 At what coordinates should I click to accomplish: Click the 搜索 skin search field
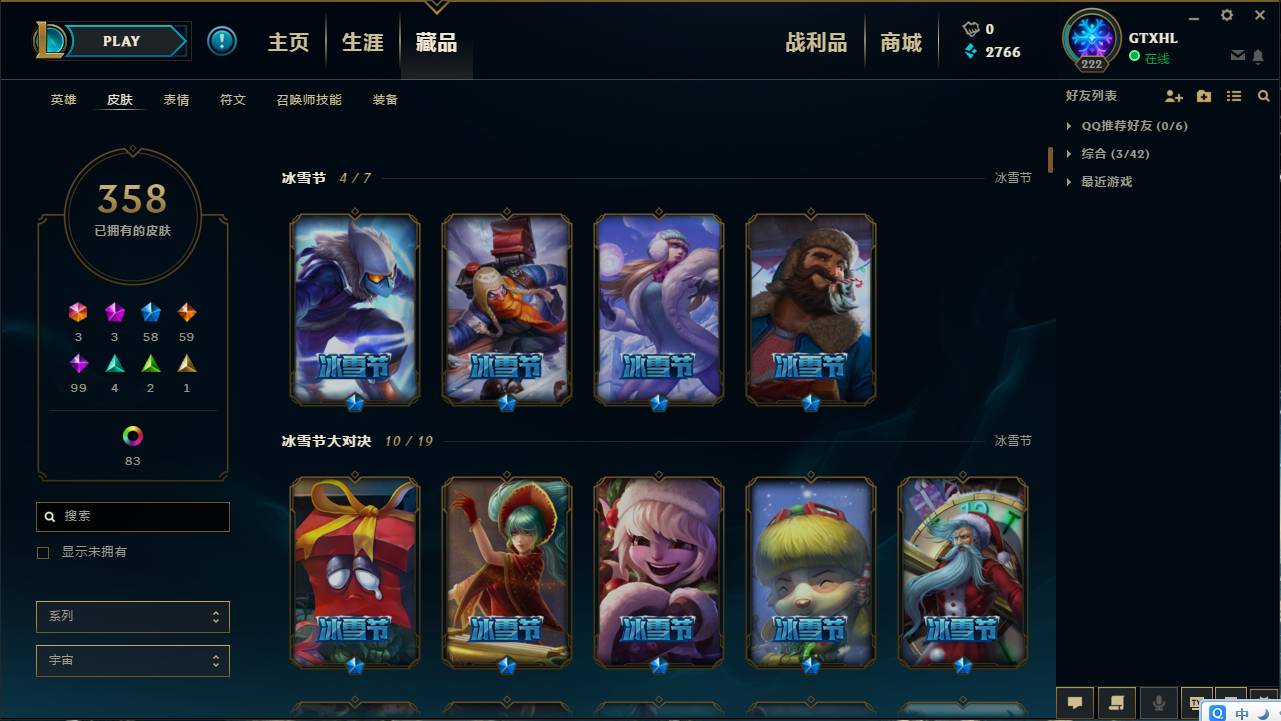coord(133,516)
